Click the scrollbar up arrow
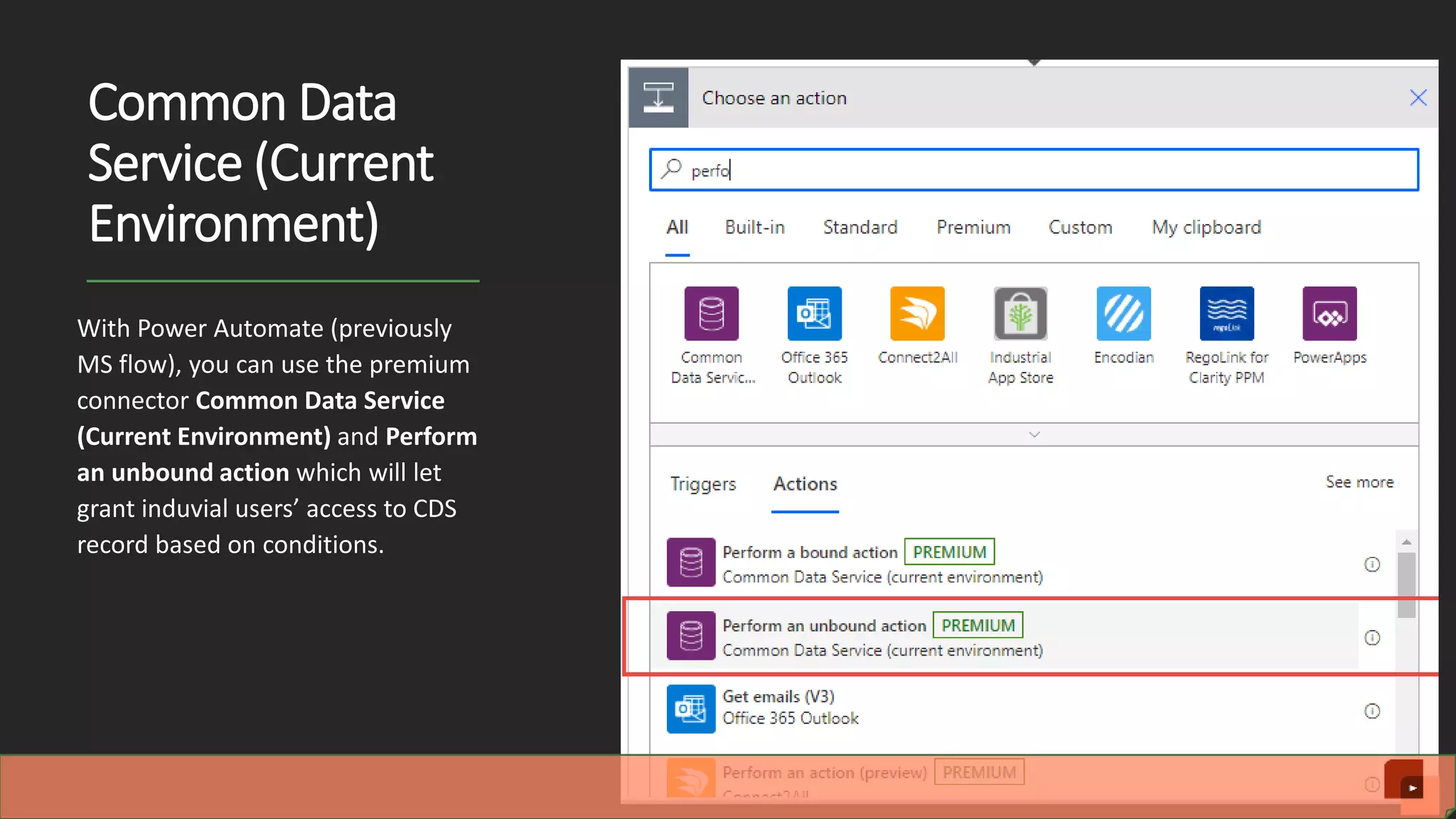The width and height of the screenshot is (1456, 819). pyautogui.click(x=1406, y=542)
